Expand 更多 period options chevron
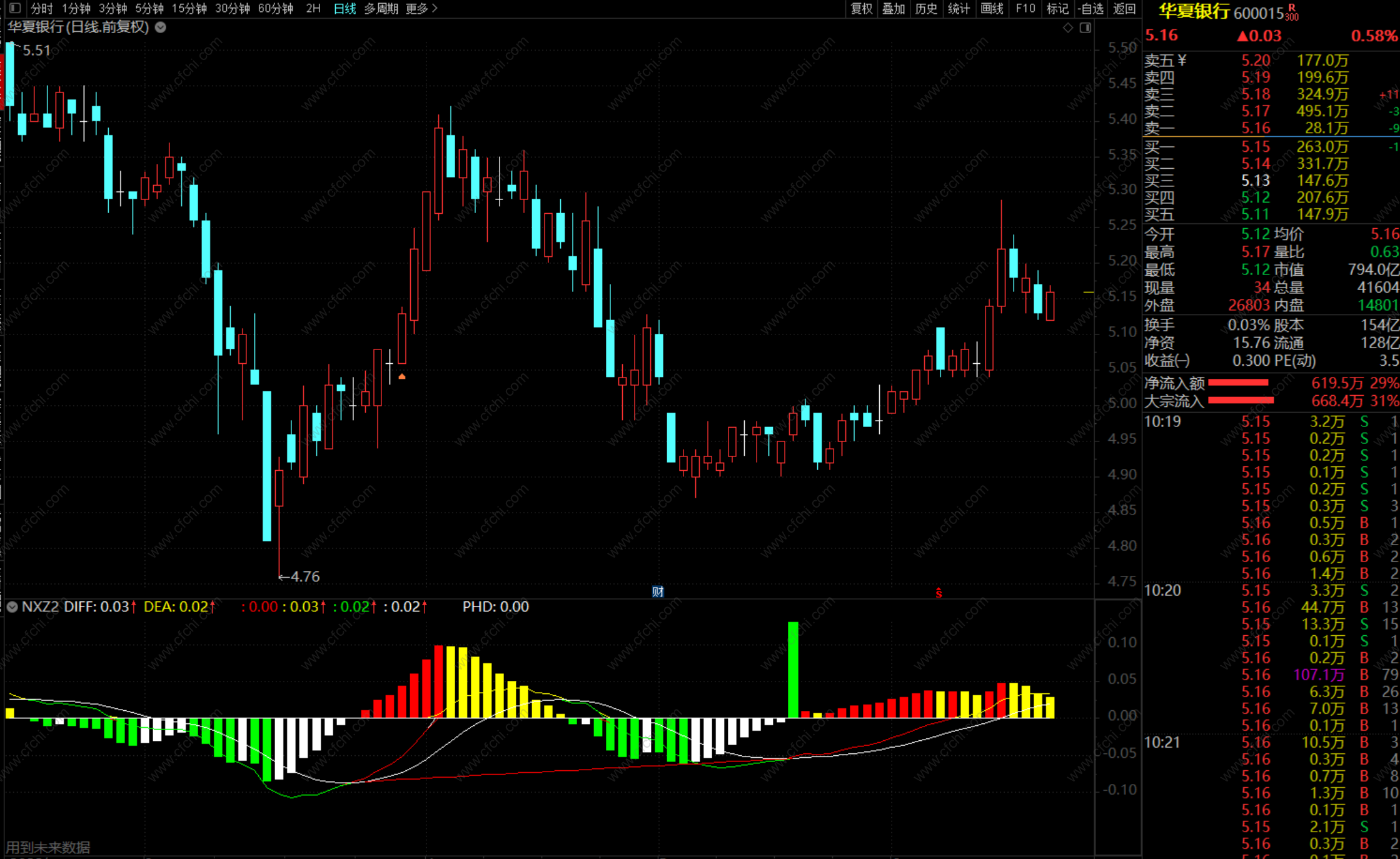1400x859 pixels. [435, 8]
